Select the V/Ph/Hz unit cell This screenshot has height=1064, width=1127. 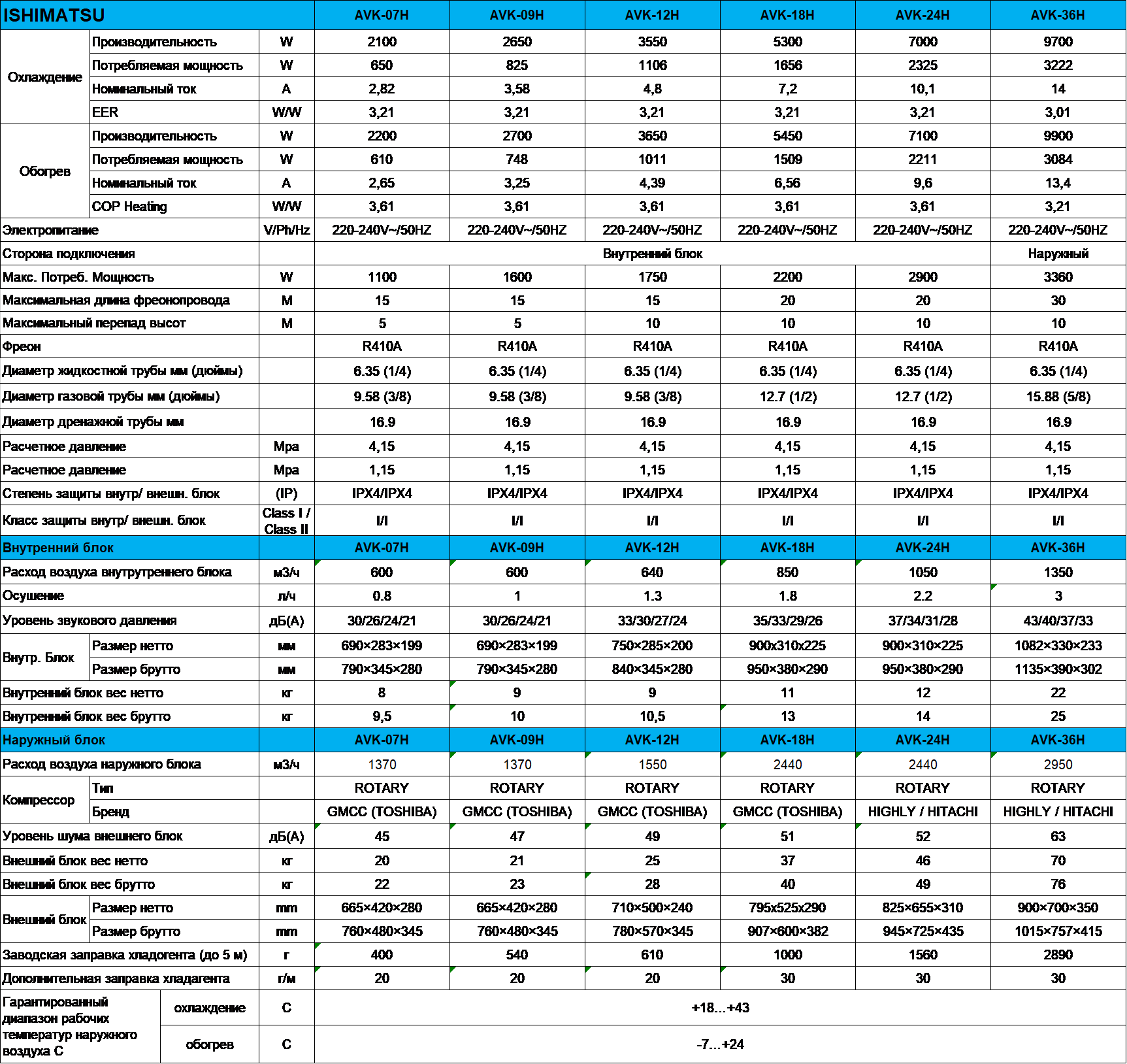tap(287, 230)
